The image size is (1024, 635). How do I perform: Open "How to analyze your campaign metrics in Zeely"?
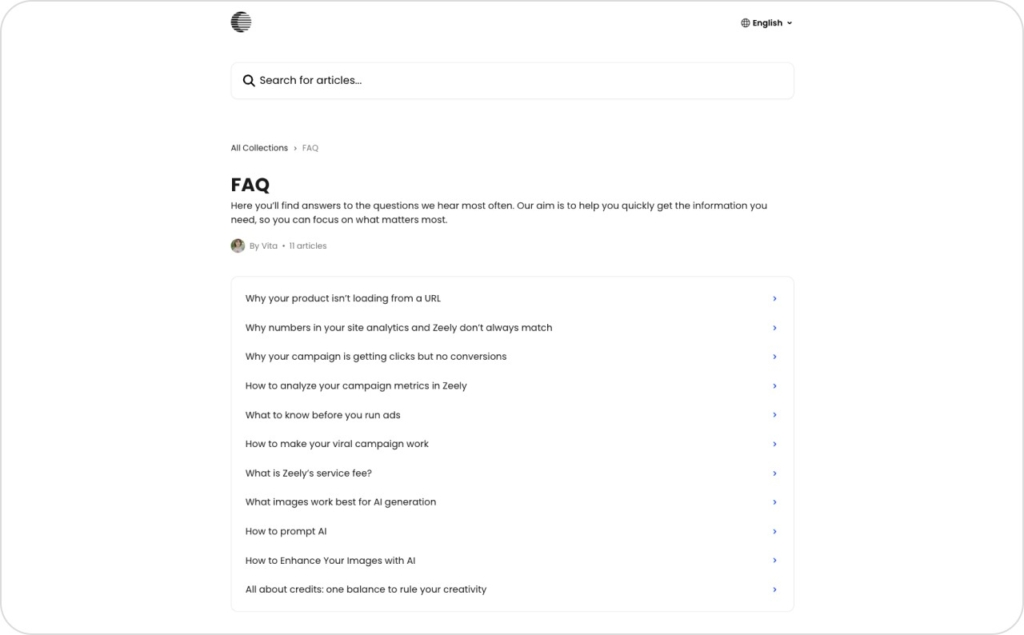click(355, 386)
